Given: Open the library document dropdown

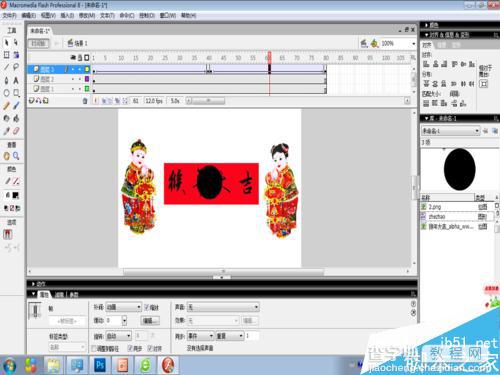Looking at the screenshot, I should click(x=451, y=131).
